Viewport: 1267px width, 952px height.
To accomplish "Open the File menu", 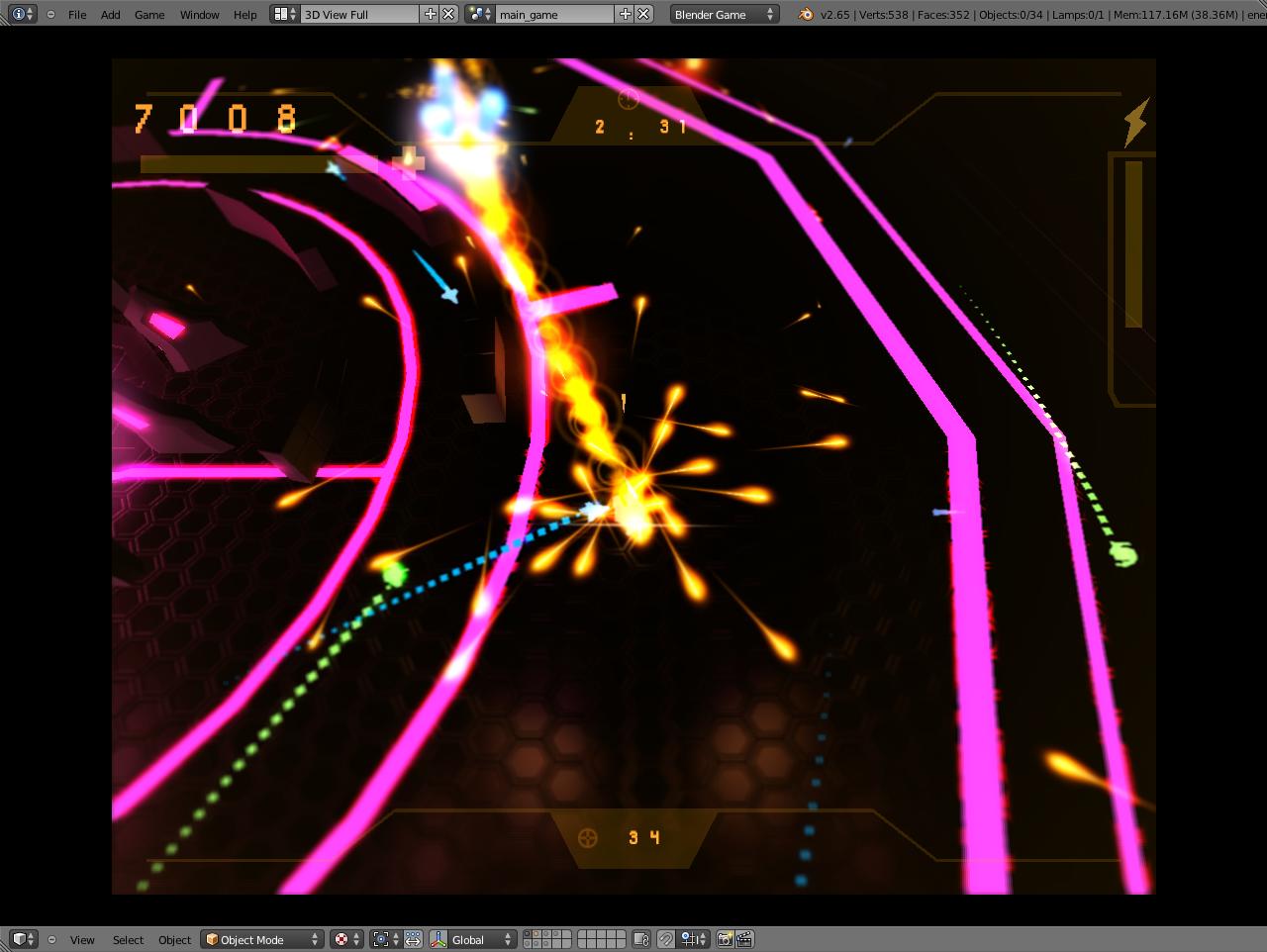I will point(77,15).
